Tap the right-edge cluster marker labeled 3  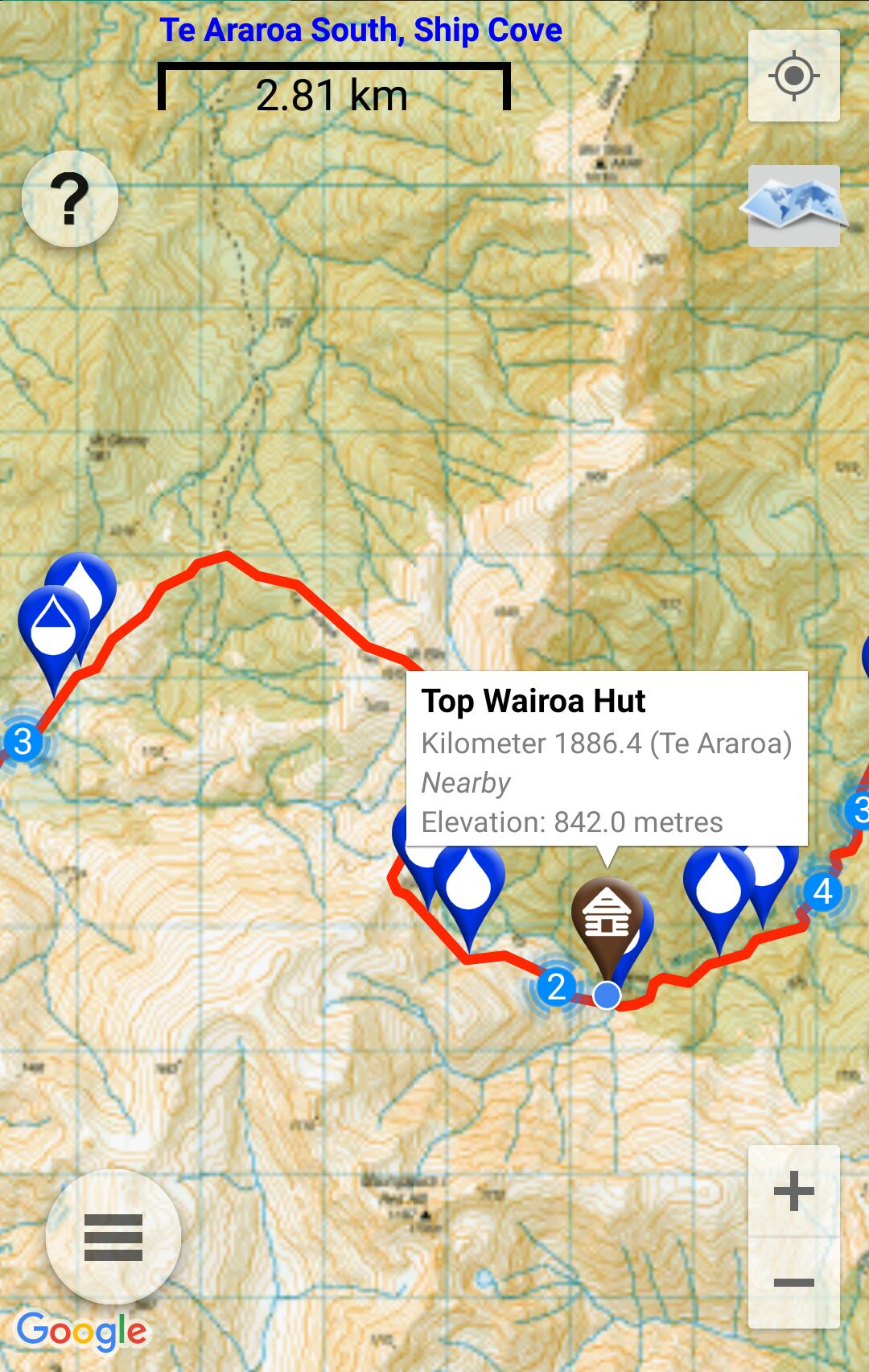pos(858,810)
